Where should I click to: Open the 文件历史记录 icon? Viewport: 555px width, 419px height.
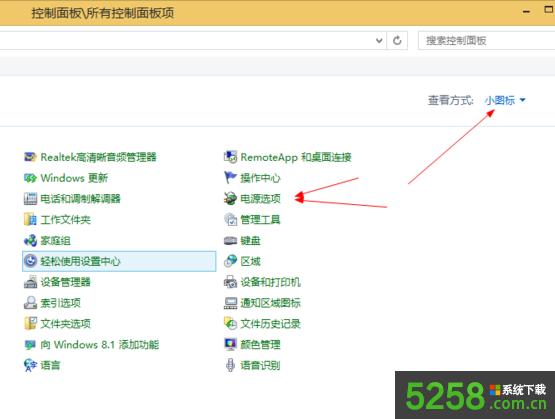tap(230, 323)
